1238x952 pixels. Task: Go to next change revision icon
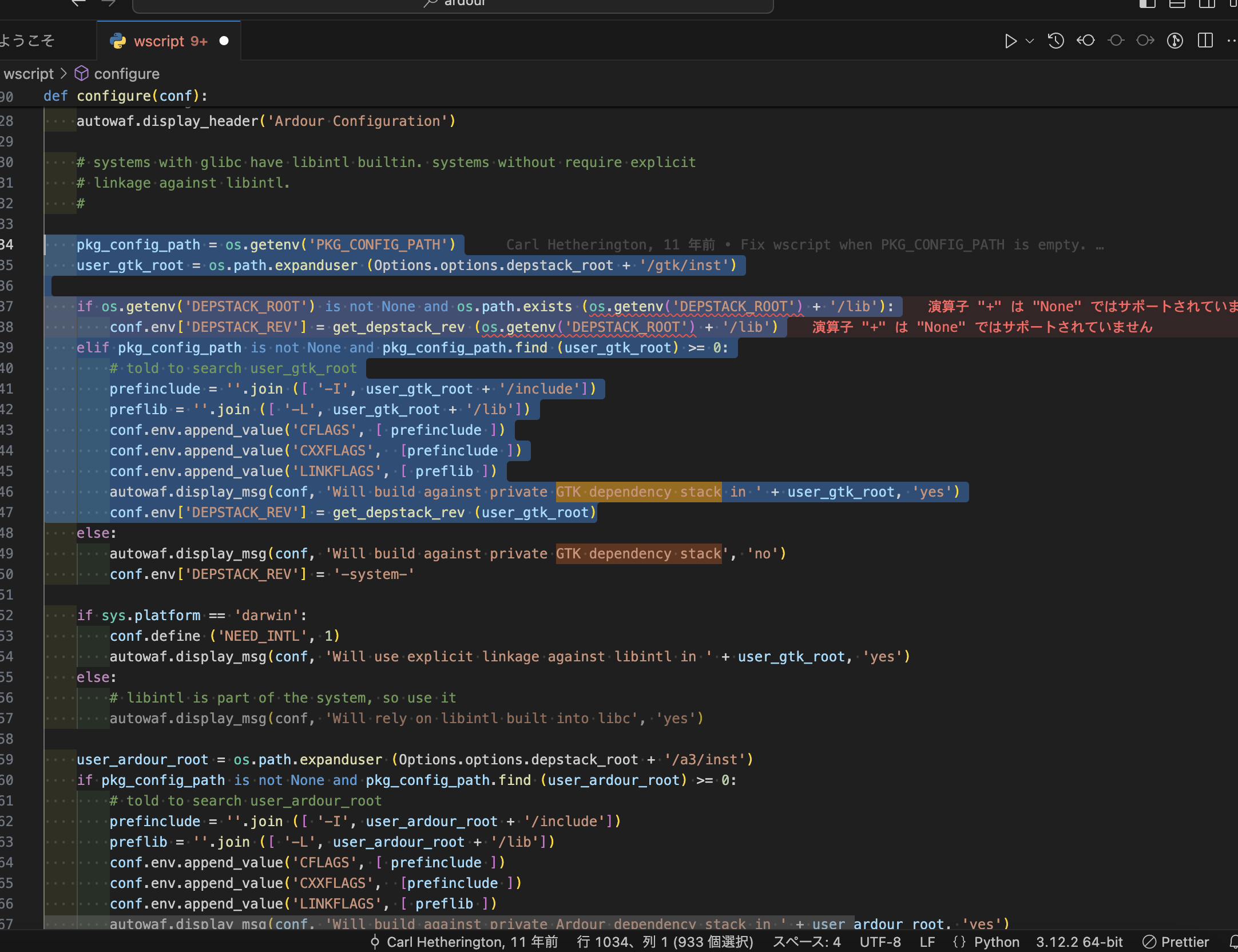[x=1145, y=41]
